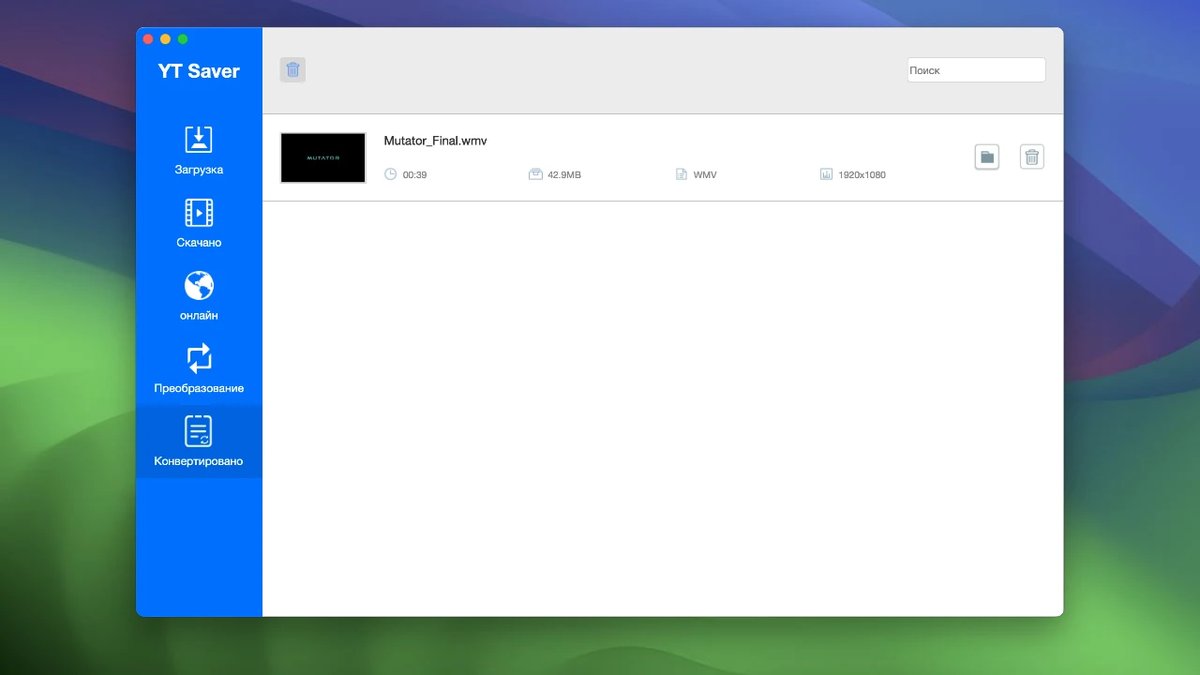The height and width of the screenshot is (675, 1200).
Task: Click the format icon beside WMV
Action: click(682, 175)
